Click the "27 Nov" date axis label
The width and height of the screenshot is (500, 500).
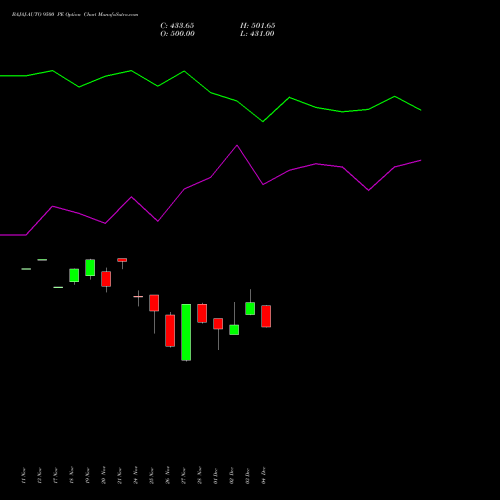(183, 475)
